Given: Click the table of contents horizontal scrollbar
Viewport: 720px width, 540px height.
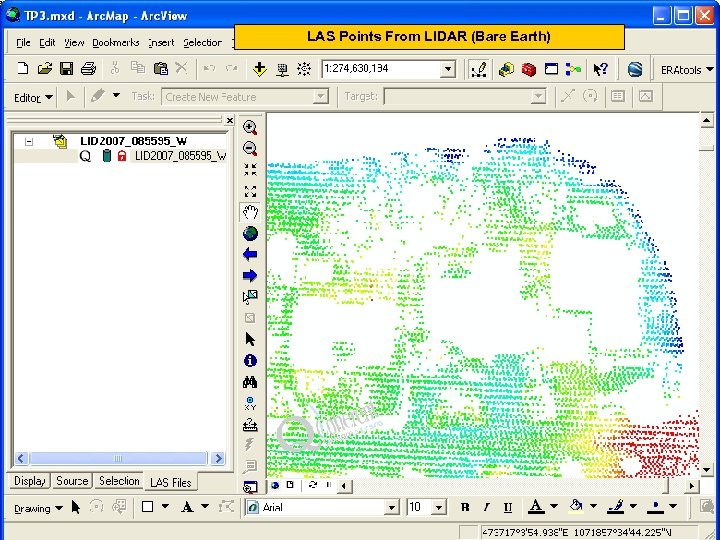Looking at the screenshot, I should click(119, 458).
